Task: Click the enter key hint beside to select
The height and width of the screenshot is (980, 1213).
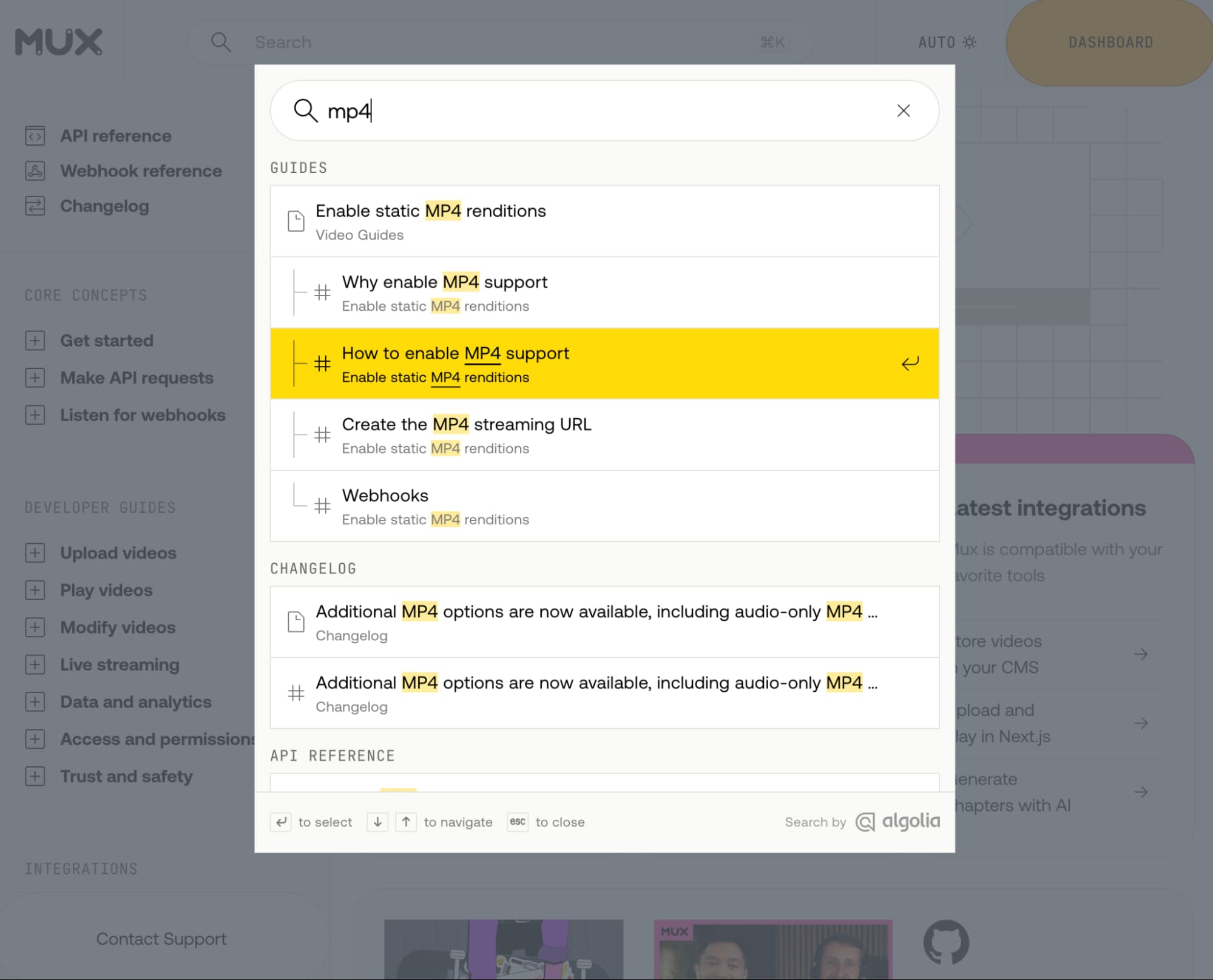Action: [x=281, y=822]
